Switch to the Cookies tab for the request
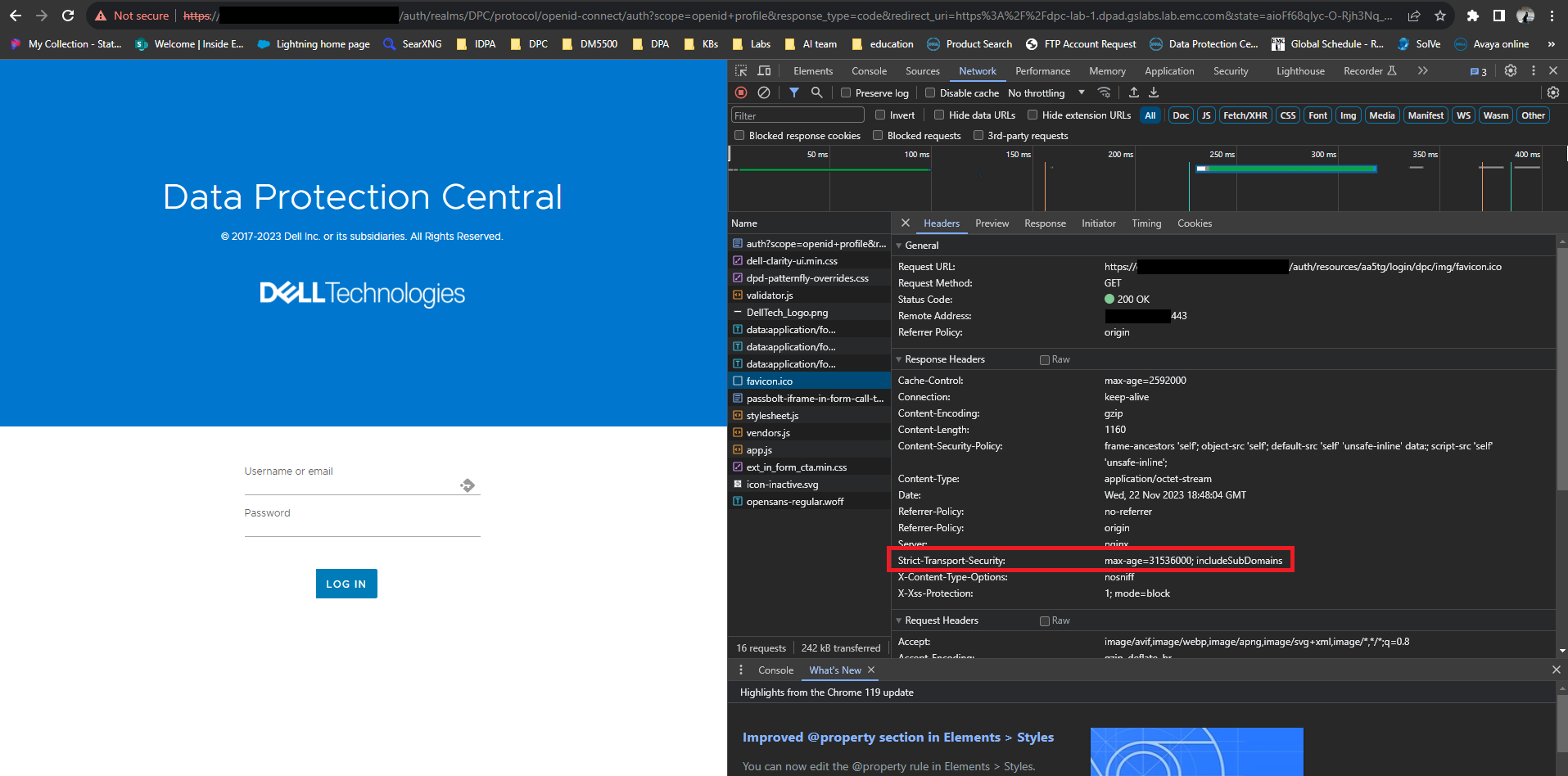The image size is (1568, 776). 1195,223
